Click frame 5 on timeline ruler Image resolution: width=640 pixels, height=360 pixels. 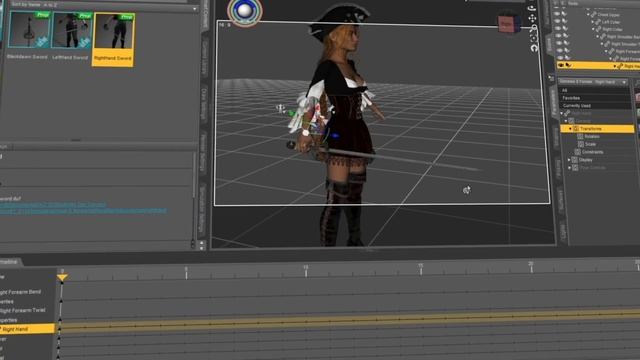(x=186, y=273)
